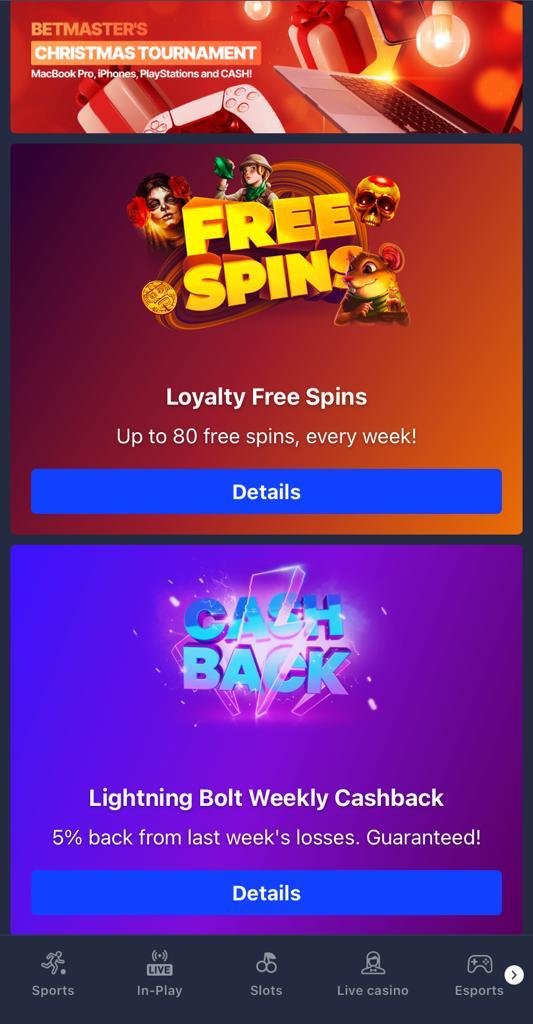This screenshot has height=1024, width=533.
Task: Open the Esports tab label
Action: [479, 991]
